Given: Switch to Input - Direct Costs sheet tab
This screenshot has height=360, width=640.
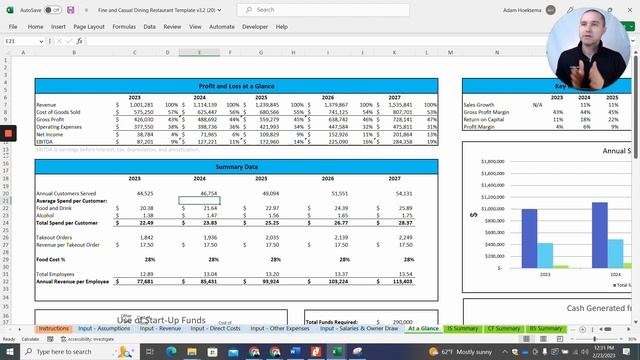Looking at the screenshot, I should coord(215,329).
